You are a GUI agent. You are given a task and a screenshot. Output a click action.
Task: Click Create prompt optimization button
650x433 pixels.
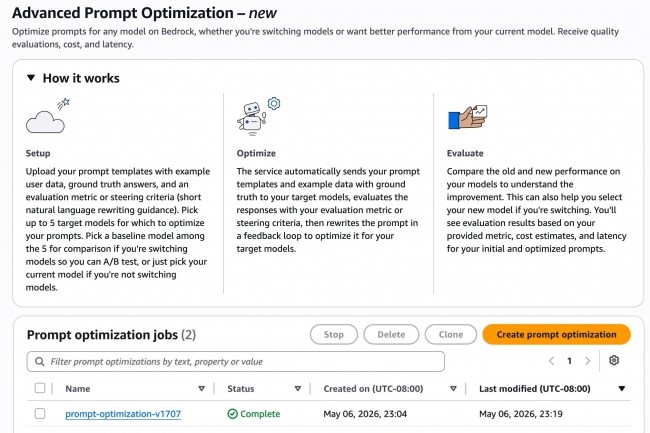[x=556, y=334]
